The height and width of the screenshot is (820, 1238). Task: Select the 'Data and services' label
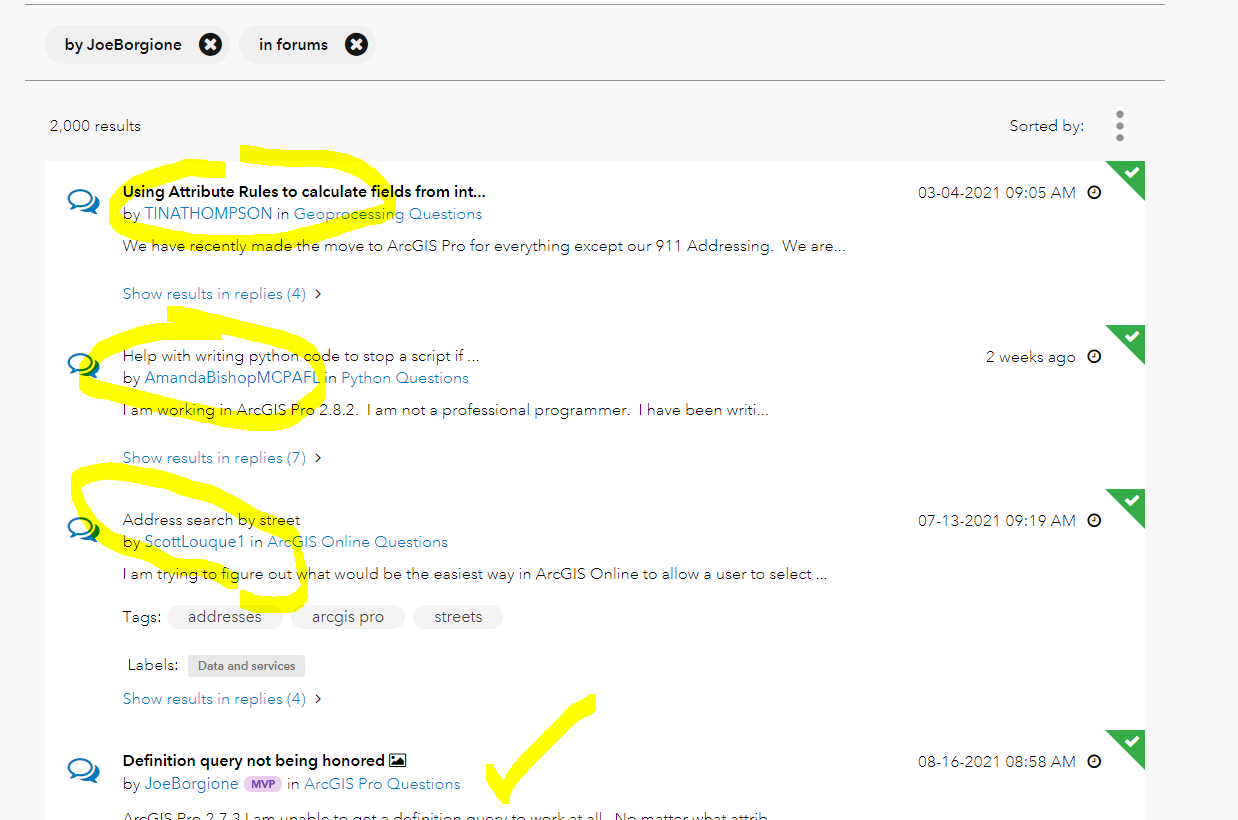[246, 665]
